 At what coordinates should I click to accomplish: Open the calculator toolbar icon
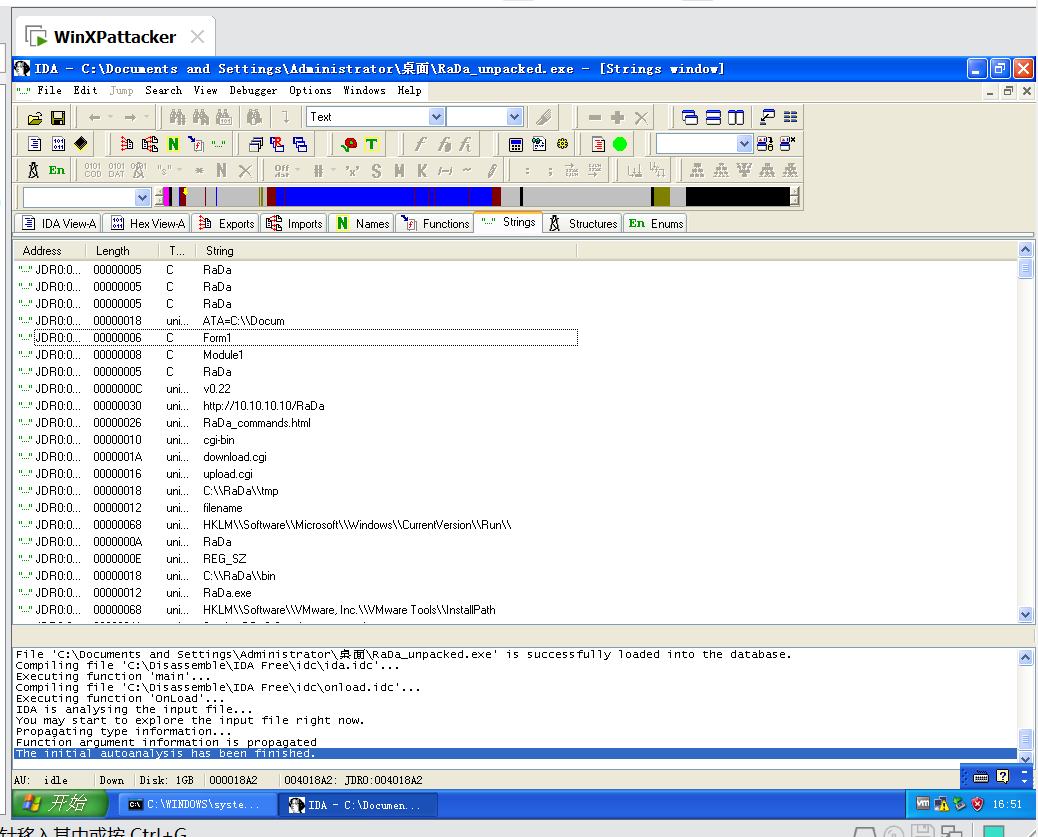(516, 144)
